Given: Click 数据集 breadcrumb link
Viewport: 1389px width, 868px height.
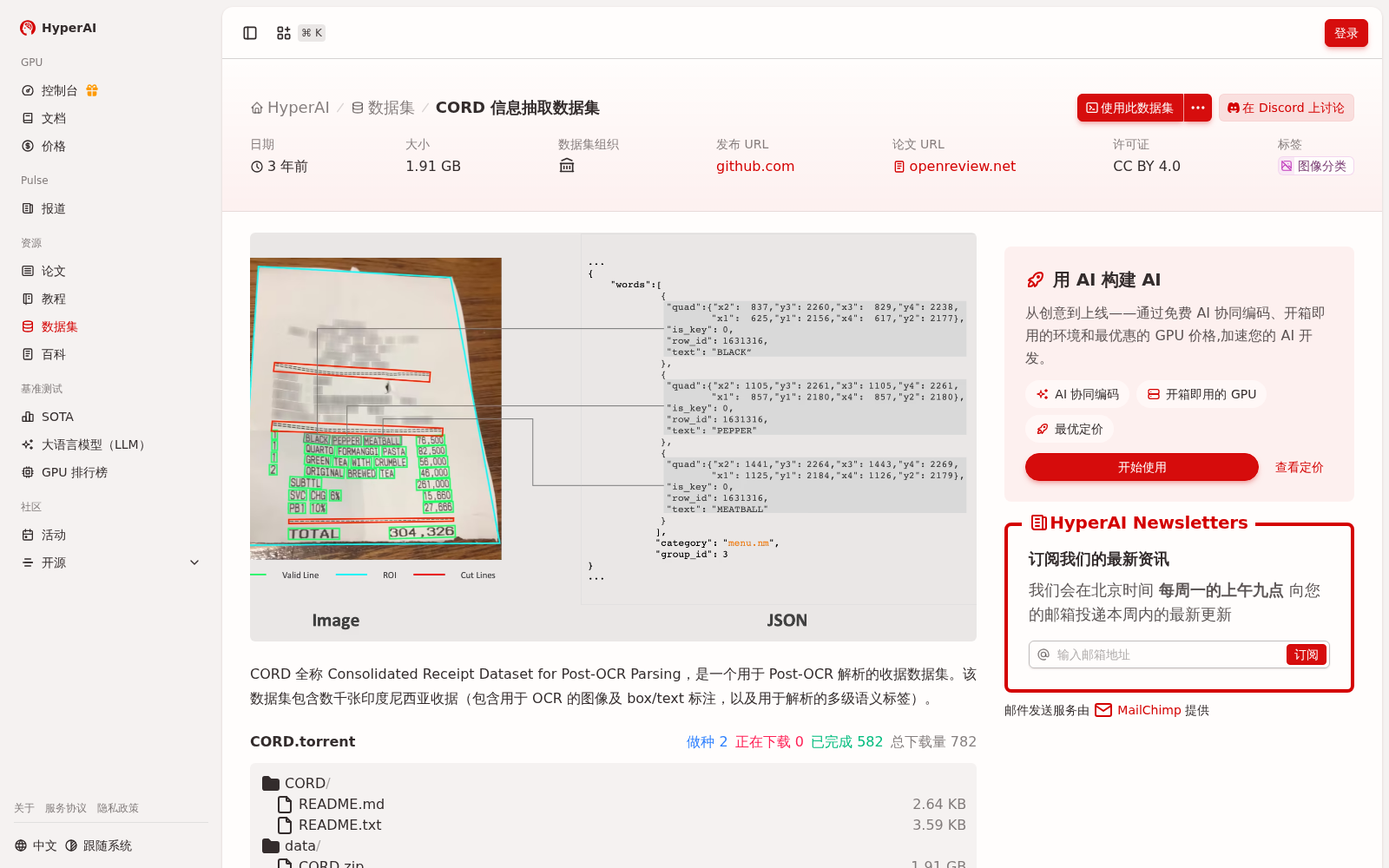Looking at the screenshot, I should point(383,108).
